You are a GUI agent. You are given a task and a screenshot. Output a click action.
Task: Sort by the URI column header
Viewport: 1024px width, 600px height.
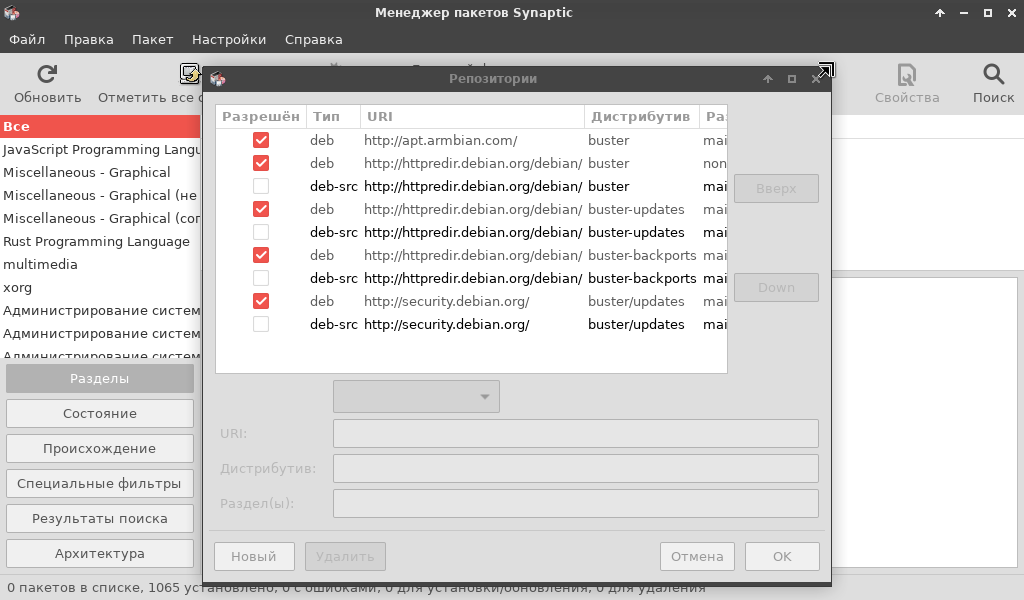(472, 117)
